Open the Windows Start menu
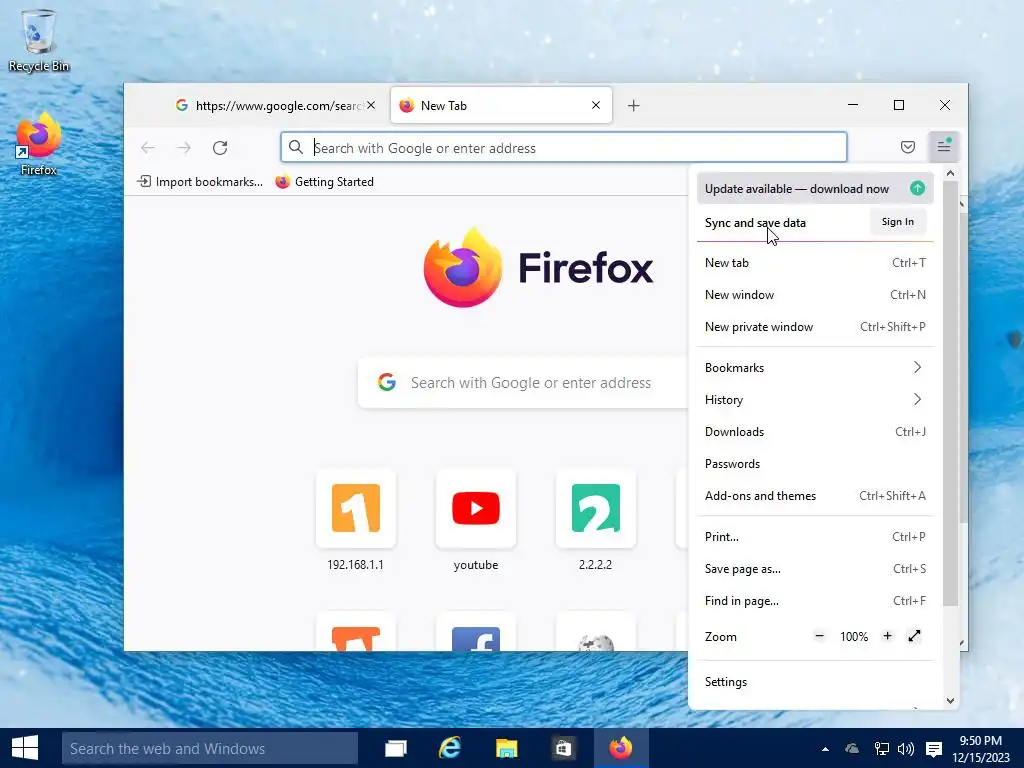This screenshot has height=768, width=1024. 25,748
